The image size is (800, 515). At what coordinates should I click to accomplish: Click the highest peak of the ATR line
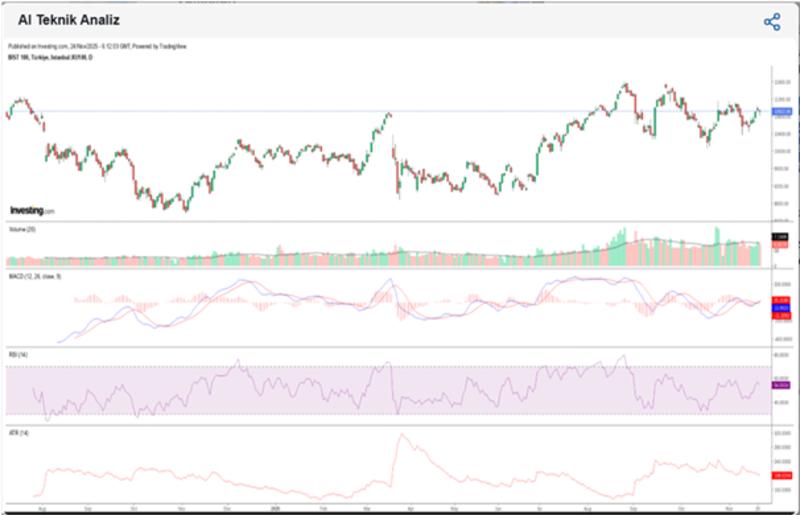pyautogui.click(x=401, y=435)
